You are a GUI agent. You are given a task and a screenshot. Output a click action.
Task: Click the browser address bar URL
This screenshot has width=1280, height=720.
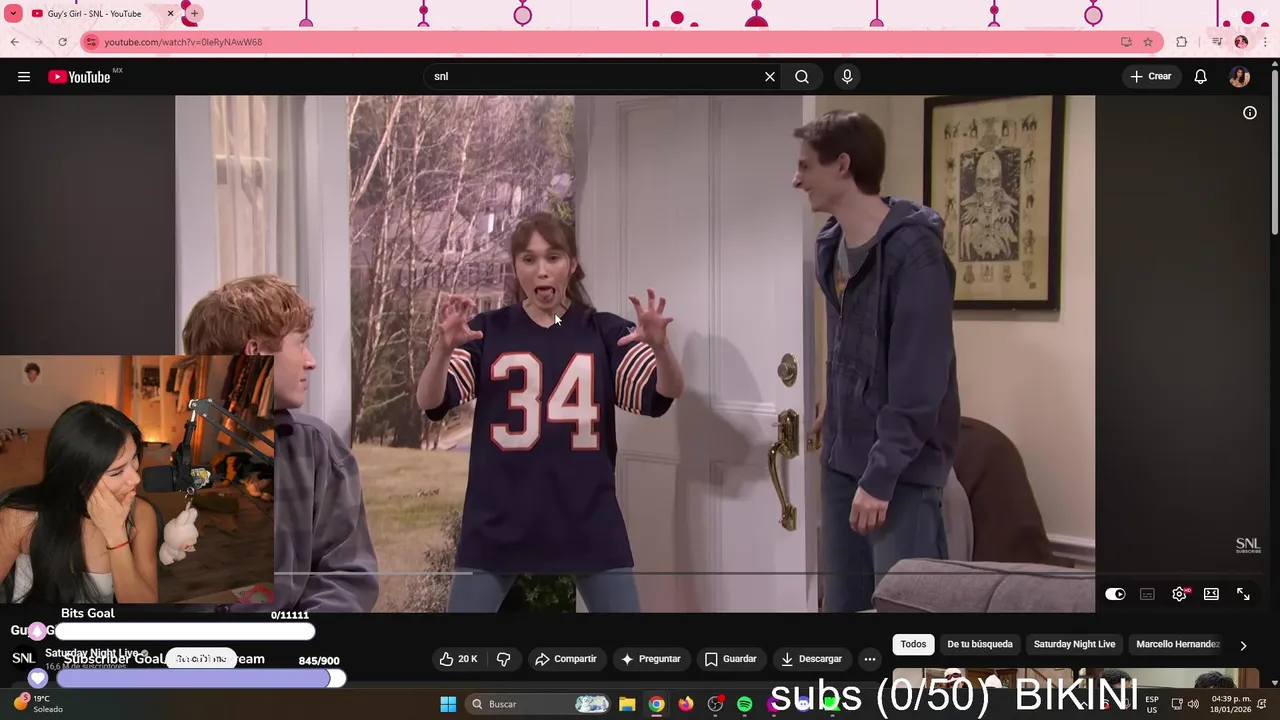(183, 42)
